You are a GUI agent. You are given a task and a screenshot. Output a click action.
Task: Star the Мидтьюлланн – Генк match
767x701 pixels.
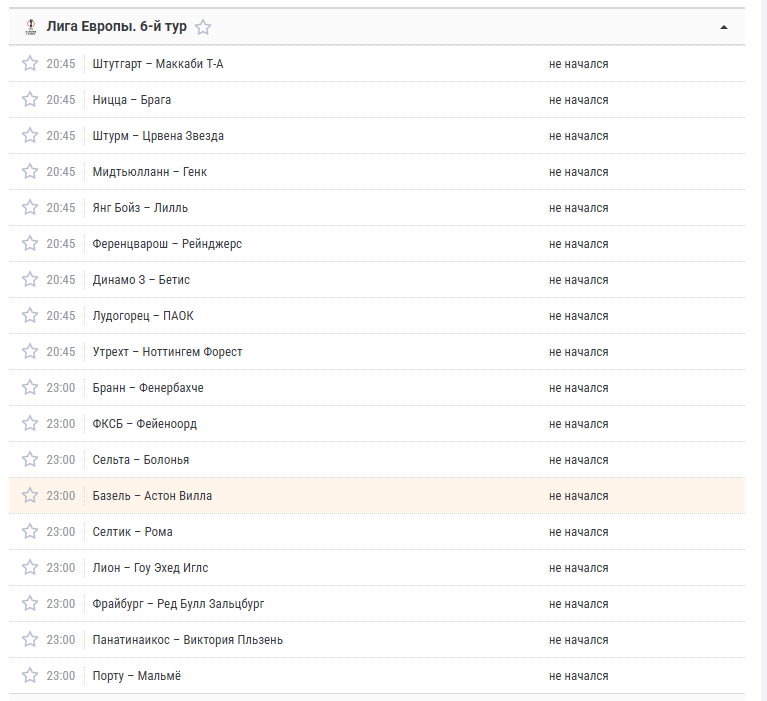(30, 171)
